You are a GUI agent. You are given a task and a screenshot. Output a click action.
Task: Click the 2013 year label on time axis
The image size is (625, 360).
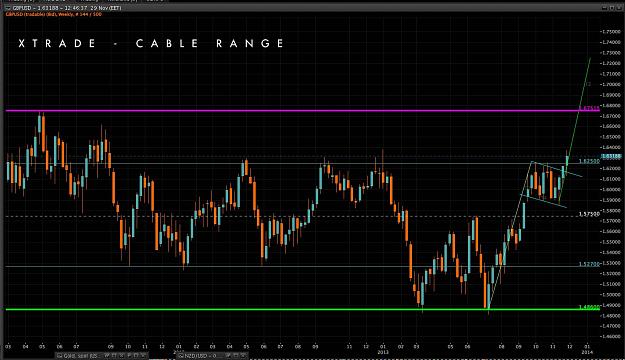coord(383,352)
